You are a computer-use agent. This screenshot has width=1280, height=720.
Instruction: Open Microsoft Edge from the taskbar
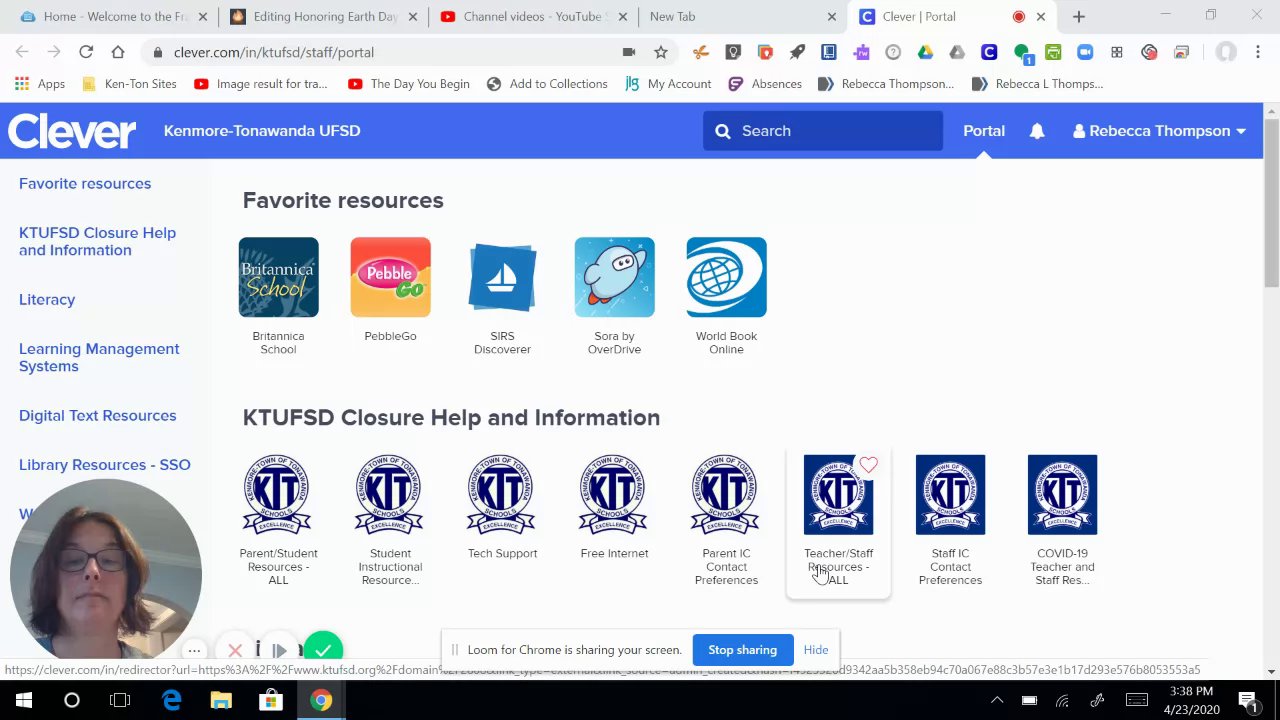pos(172,700)
